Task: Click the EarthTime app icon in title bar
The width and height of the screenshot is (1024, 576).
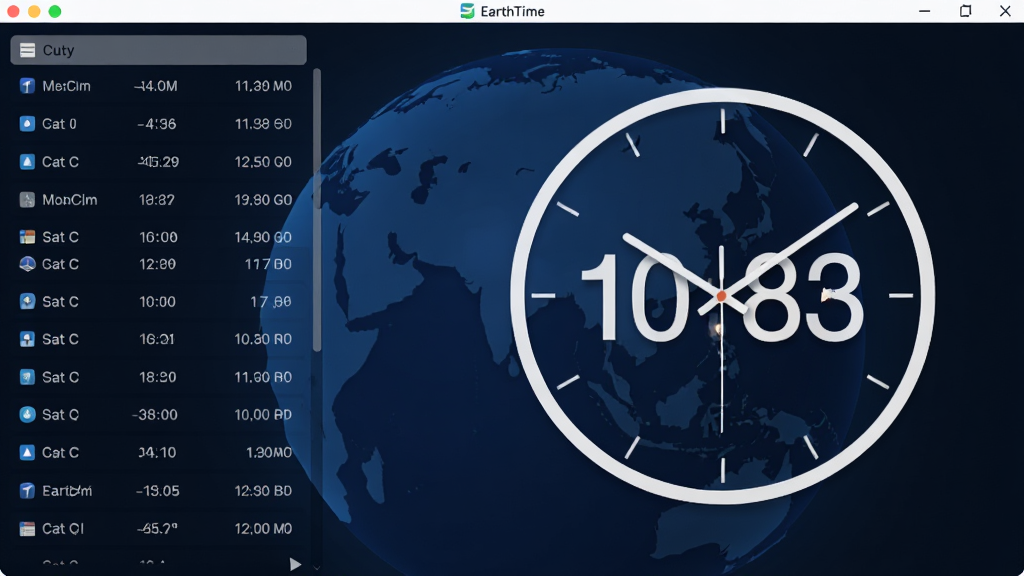Action: pyautogui.click(x=467, y=11)
